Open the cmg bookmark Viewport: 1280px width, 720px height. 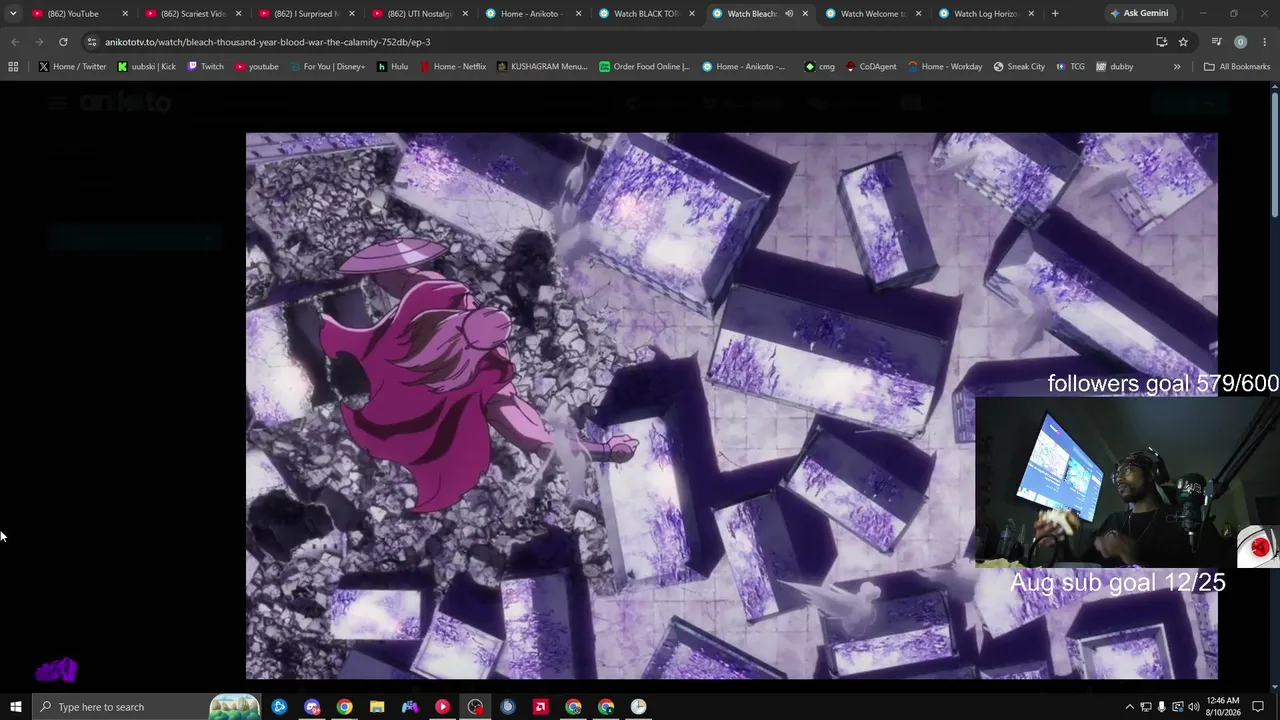820,66
